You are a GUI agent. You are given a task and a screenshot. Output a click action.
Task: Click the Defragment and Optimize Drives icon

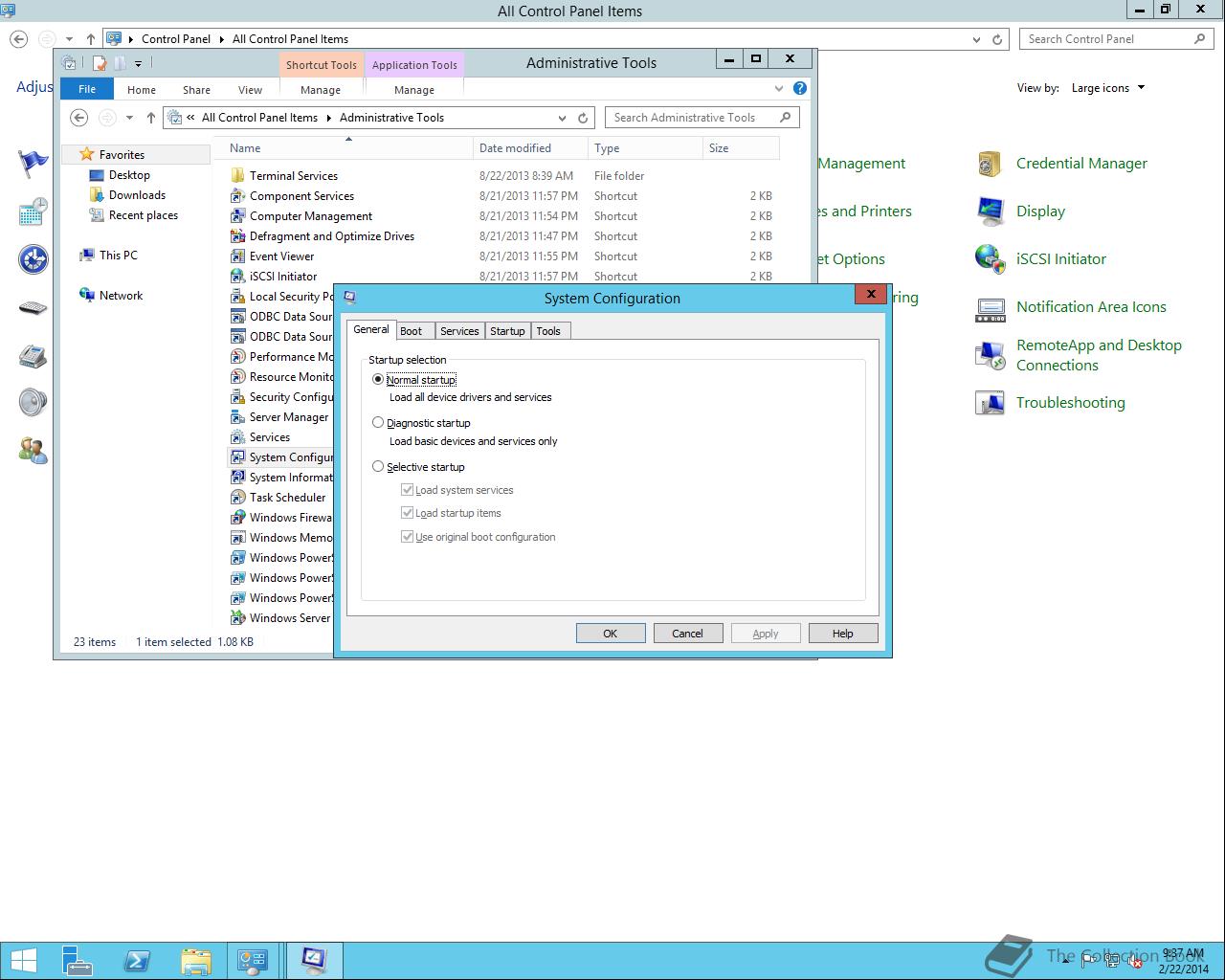[x=238, y=235]
